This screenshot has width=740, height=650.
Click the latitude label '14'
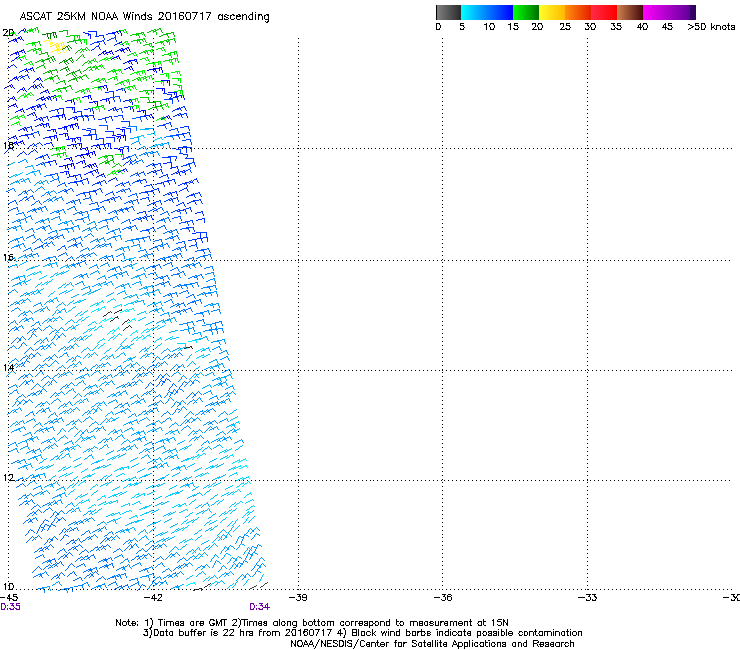(8, 368)
